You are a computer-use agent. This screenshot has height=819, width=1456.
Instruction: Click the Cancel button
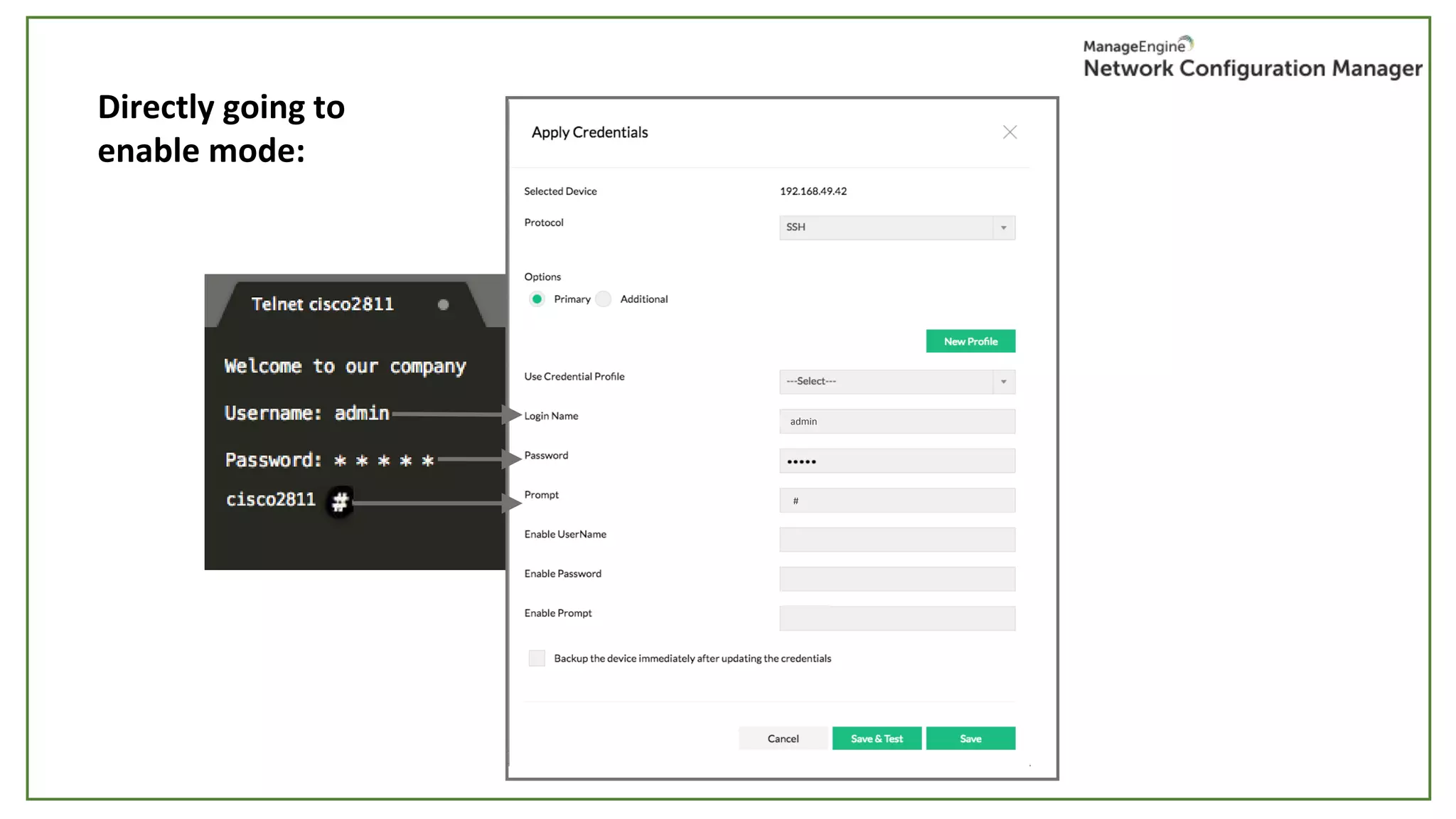point(783,739)
